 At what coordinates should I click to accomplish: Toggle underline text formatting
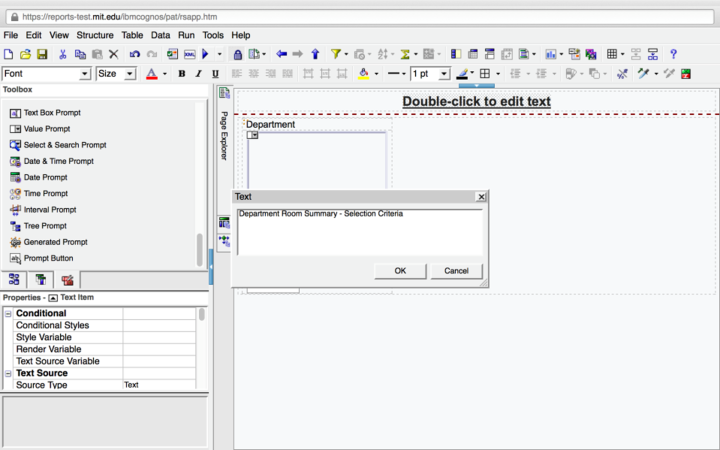(214, 74)
